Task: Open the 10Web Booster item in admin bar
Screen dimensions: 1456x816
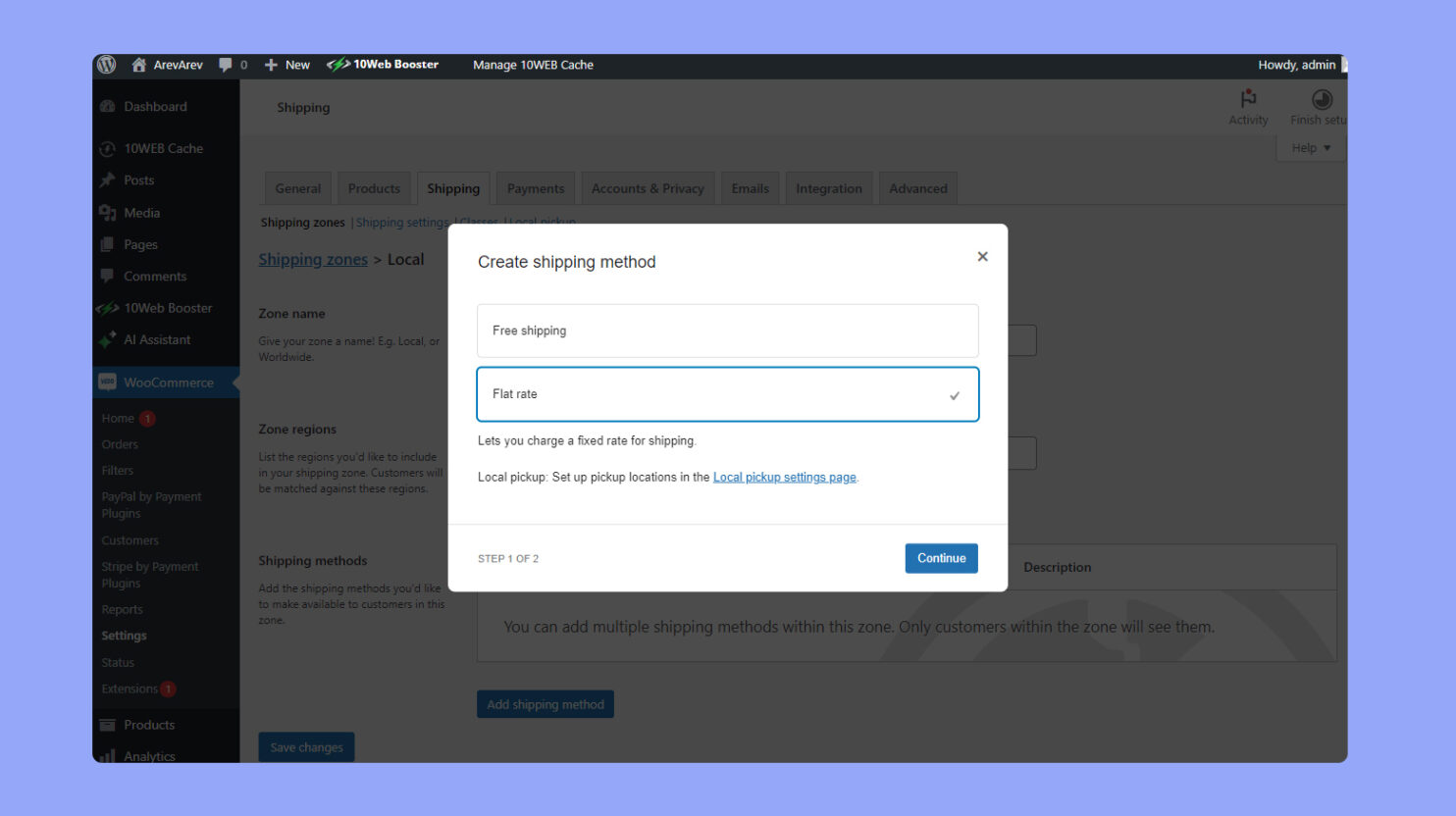Action: (x=385, y=65)
